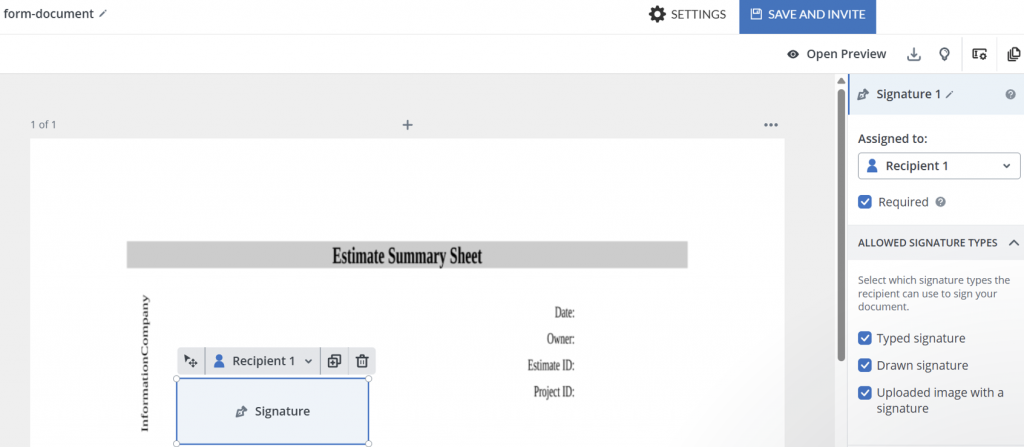
Task: Click the 1 of 1 page indicator
Action: [43, 124]
